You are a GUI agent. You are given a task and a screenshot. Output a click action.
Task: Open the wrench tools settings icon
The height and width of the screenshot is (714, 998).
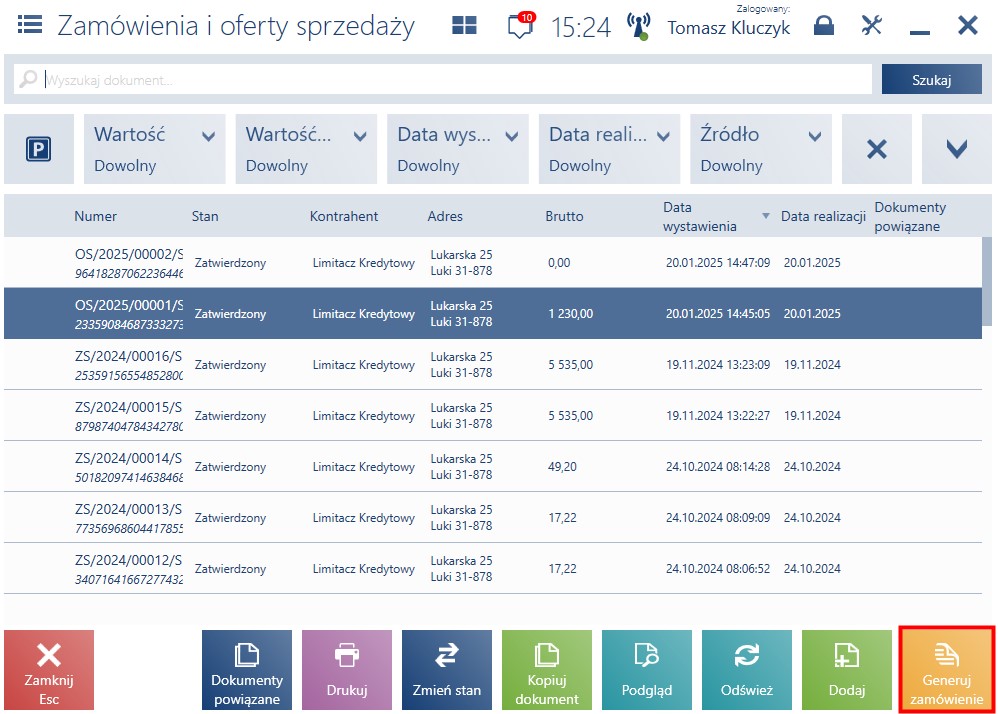871,25
